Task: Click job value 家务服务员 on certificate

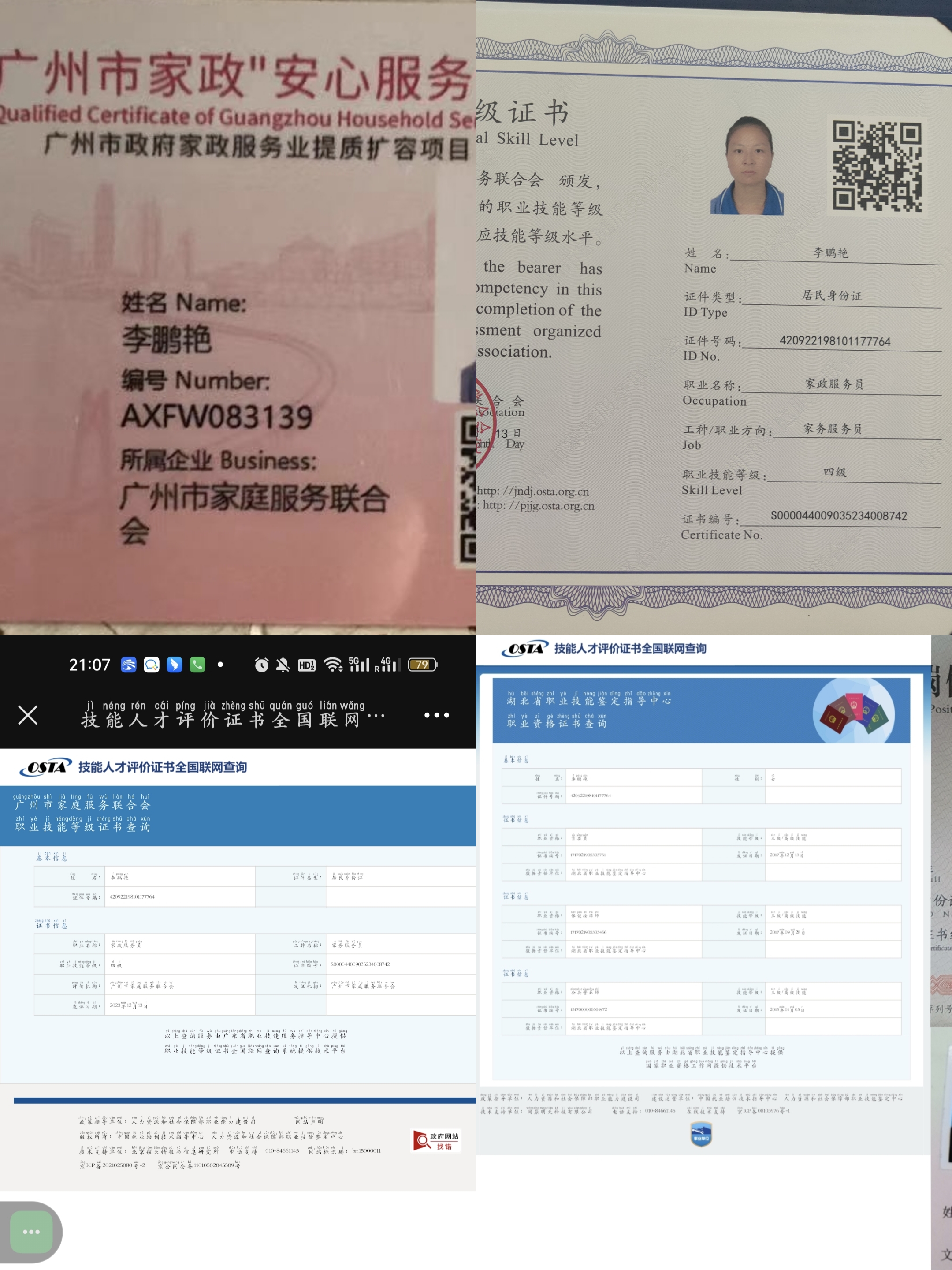Action: (833, 429)
